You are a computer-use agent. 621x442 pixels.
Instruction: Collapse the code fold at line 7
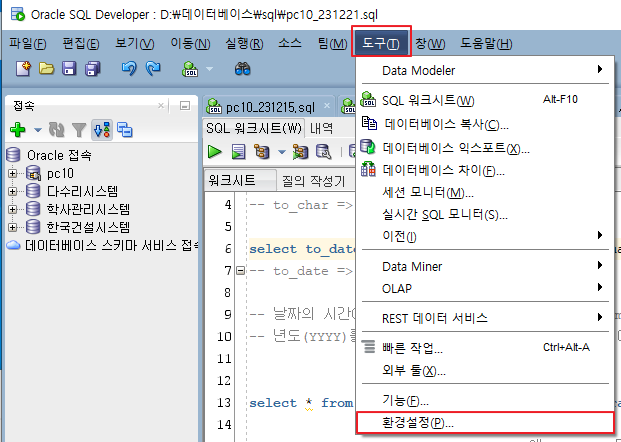click(x=240, y=271)
